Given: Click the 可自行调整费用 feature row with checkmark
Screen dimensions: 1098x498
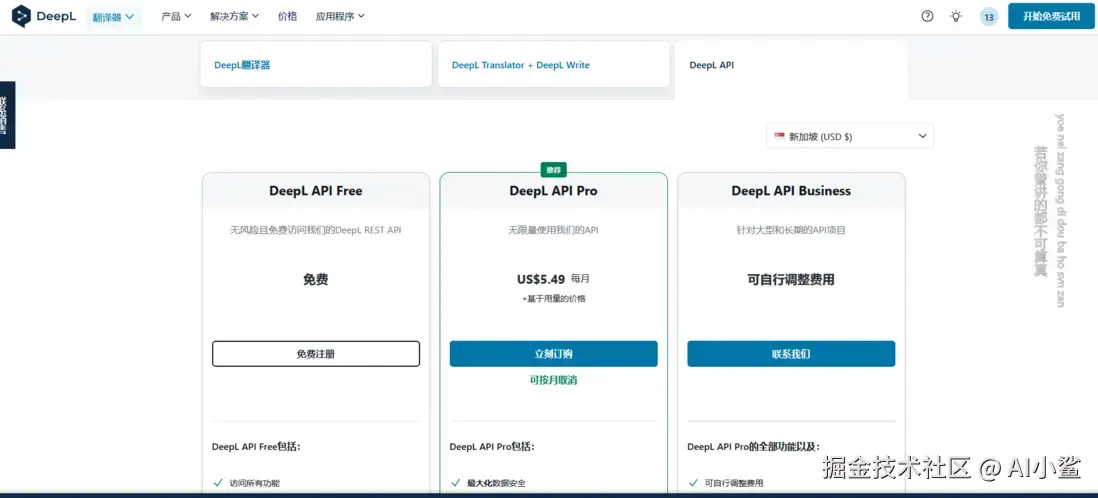Looking at the screenshot, I should point(725,483).
